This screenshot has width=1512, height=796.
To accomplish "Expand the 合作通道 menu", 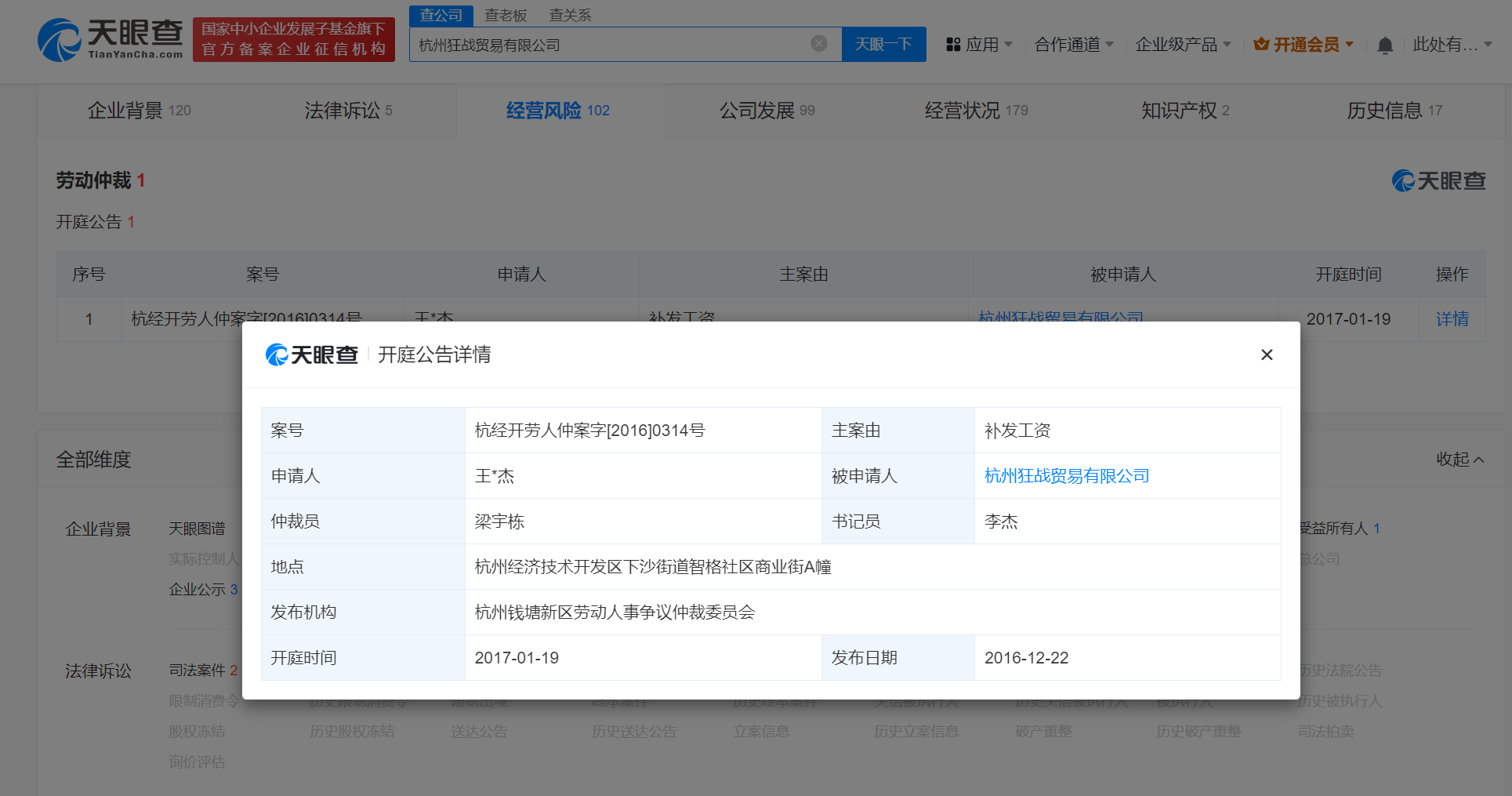I will (1074, 45).
